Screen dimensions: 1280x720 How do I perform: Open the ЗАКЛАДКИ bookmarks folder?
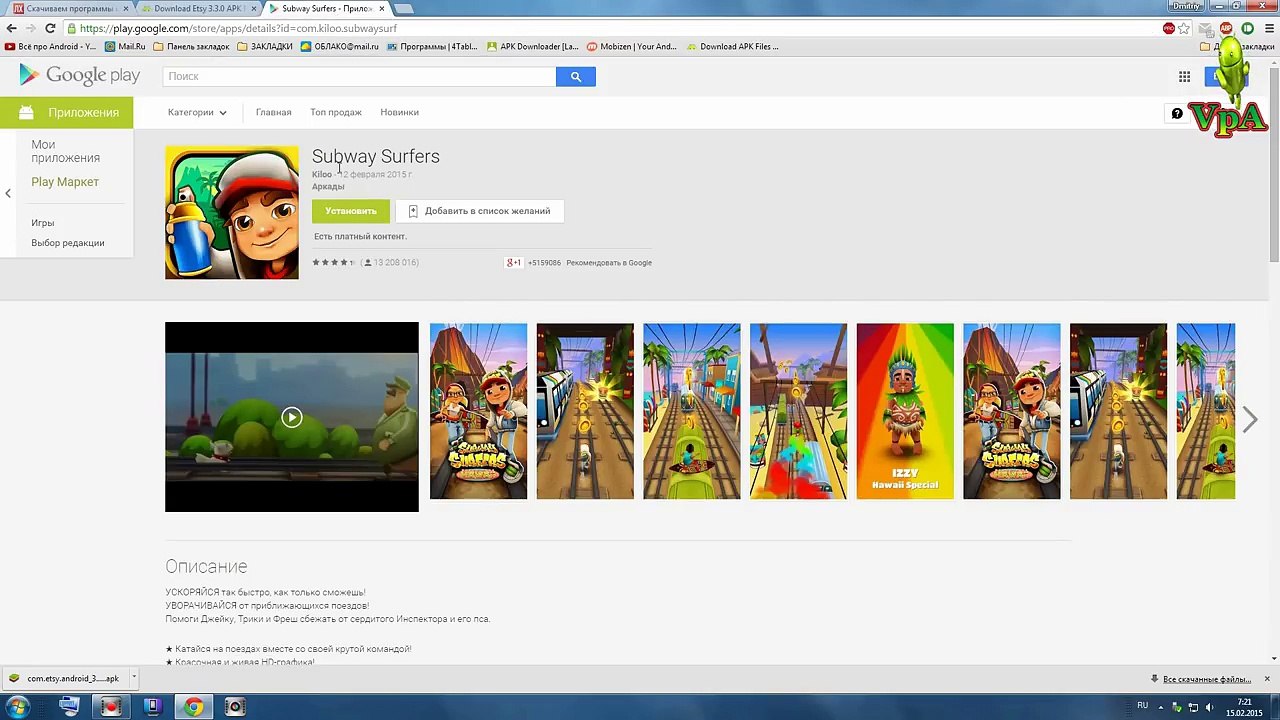click(x=265, y=47)
